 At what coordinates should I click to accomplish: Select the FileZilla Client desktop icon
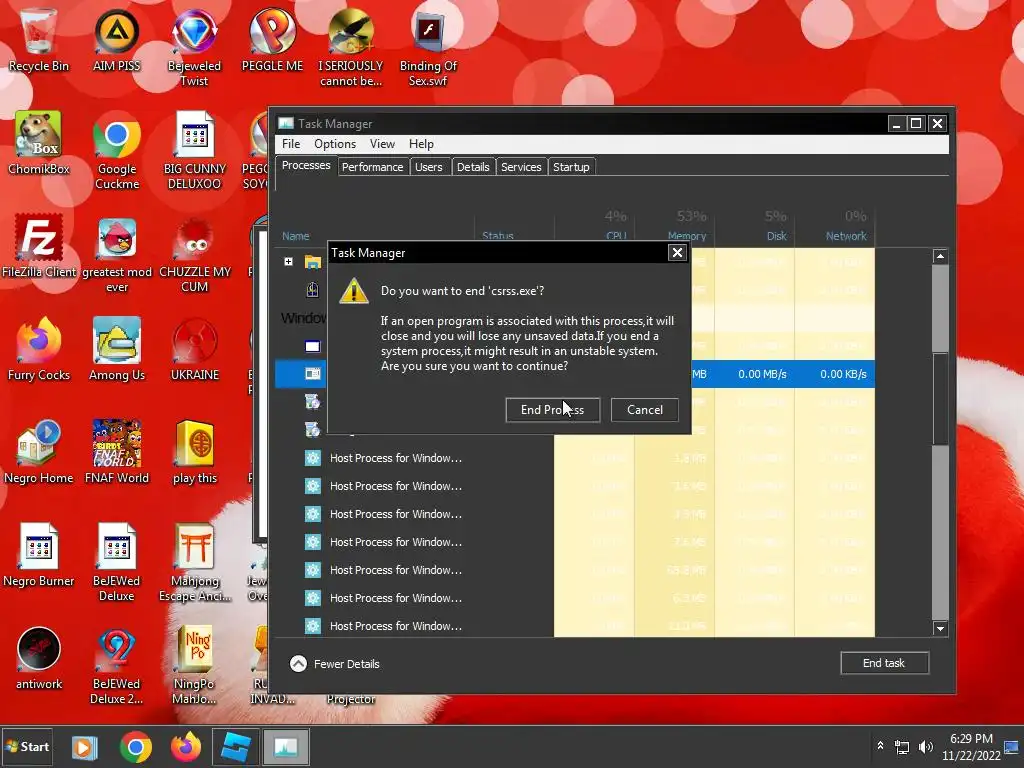click(x=39, y=246)
